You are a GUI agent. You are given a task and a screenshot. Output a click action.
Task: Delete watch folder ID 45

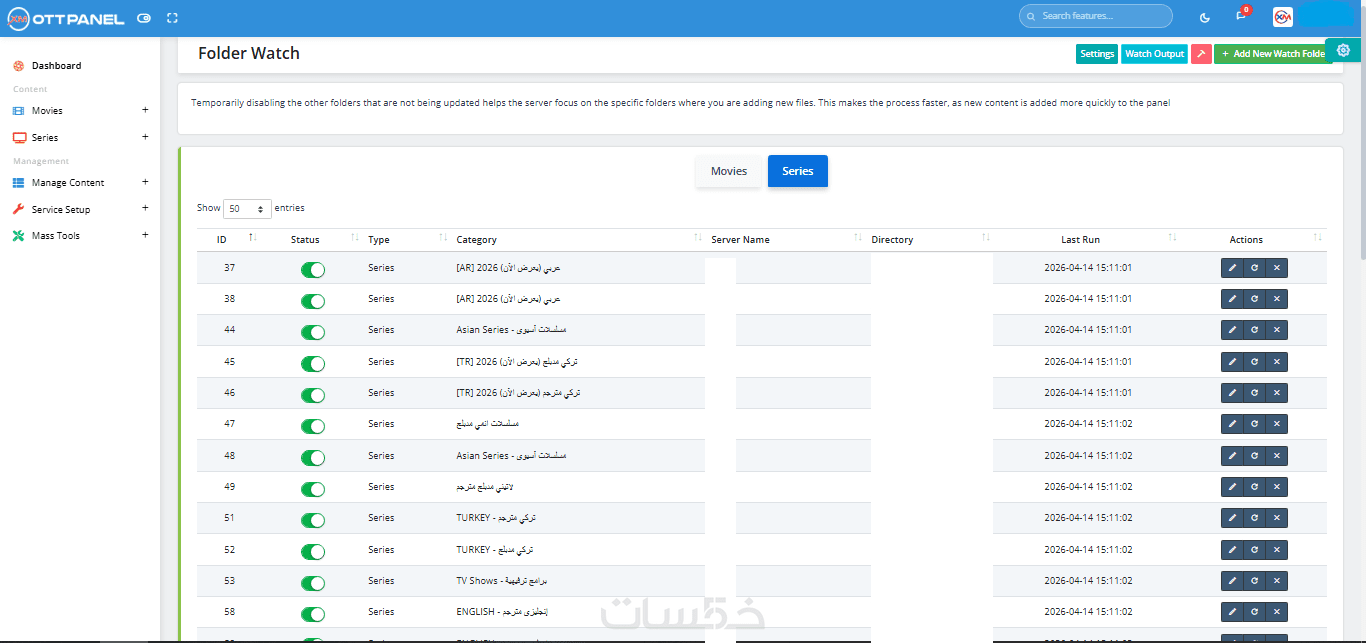click(x=1277, y=362)
